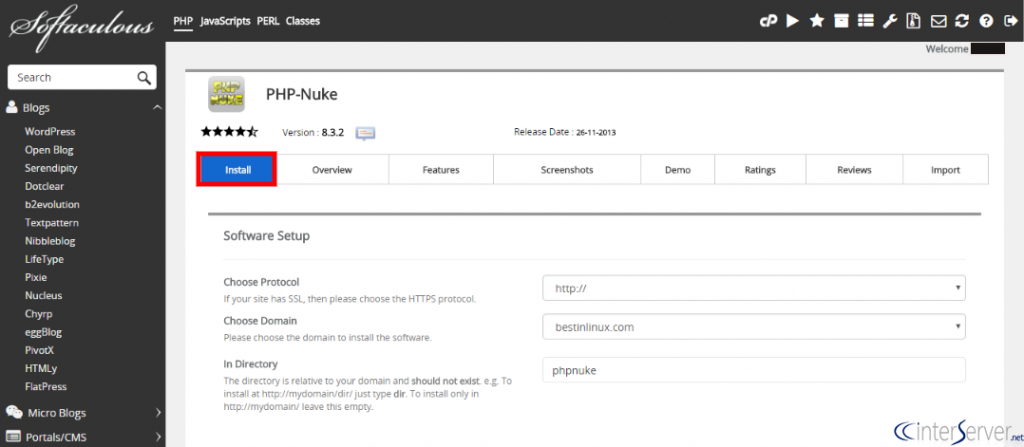
Task: Switch to the PHP scripts menu
Action: 183,21
